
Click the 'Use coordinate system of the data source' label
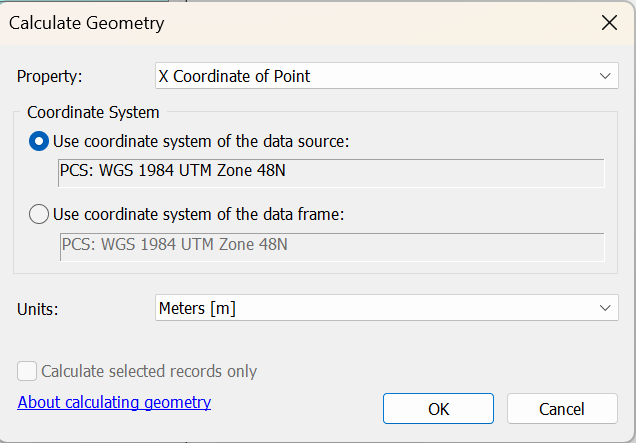[x=200, y=142]
